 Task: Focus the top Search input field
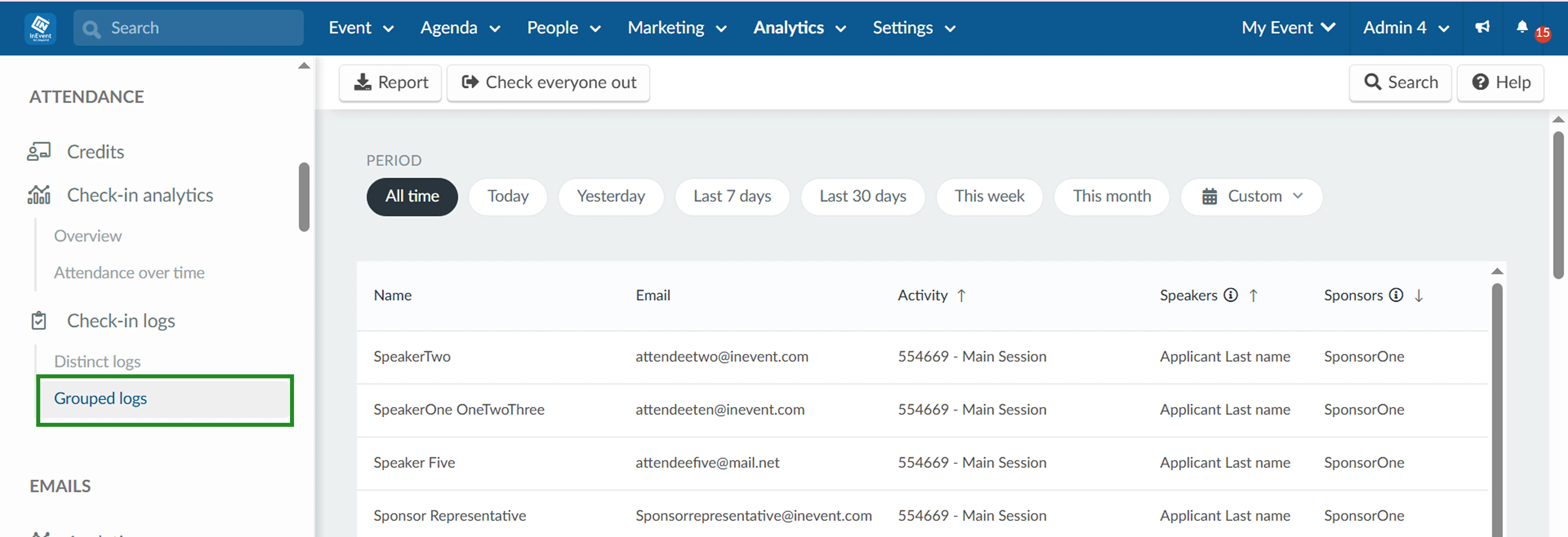point(189,28)
